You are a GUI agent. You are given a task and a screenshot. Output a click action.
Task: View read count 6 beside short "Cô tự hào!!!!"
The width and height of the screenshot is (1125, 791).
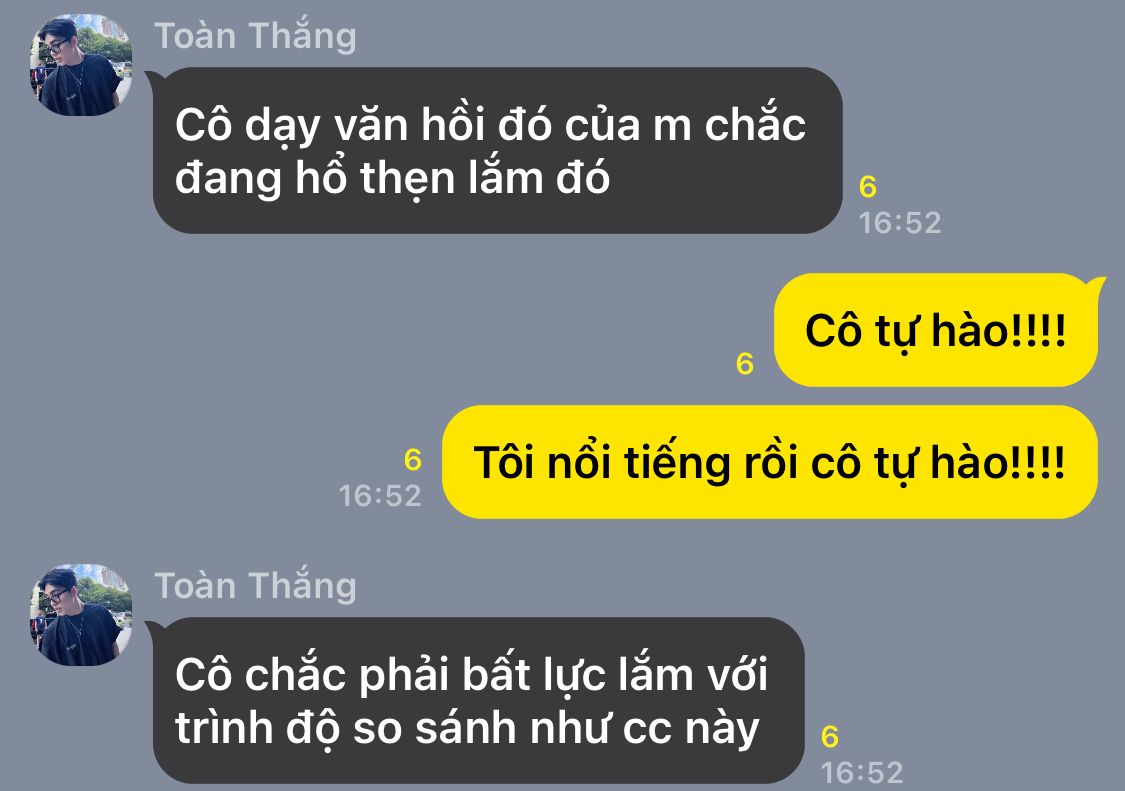[745, 364]
